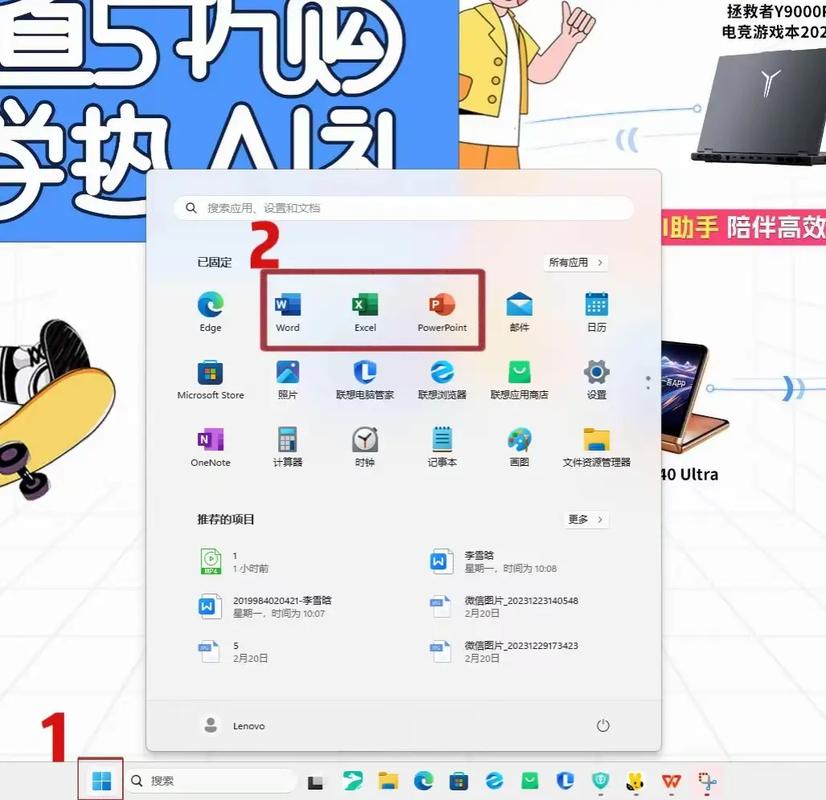Open the 邮件 (Mail) app
This screenshot has width=826, height=800.
coord(520,305)
